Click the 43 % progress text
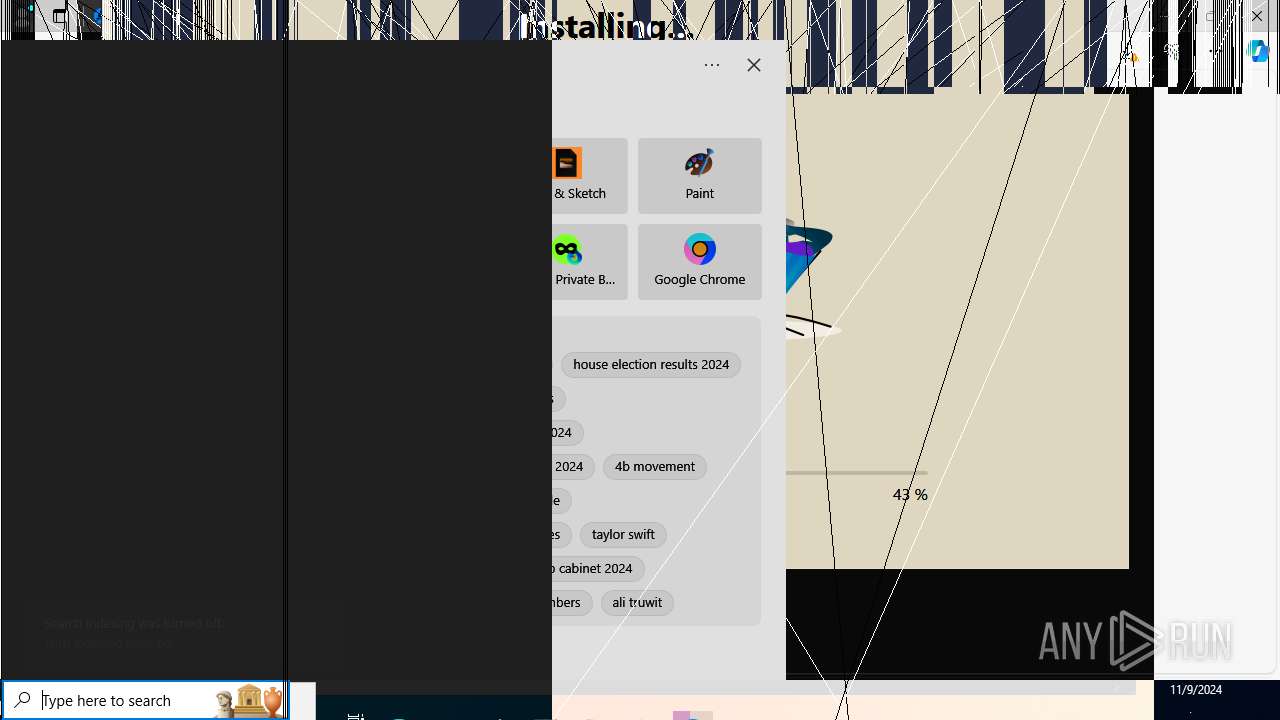 pyautogui.click(x=910, y=495)
